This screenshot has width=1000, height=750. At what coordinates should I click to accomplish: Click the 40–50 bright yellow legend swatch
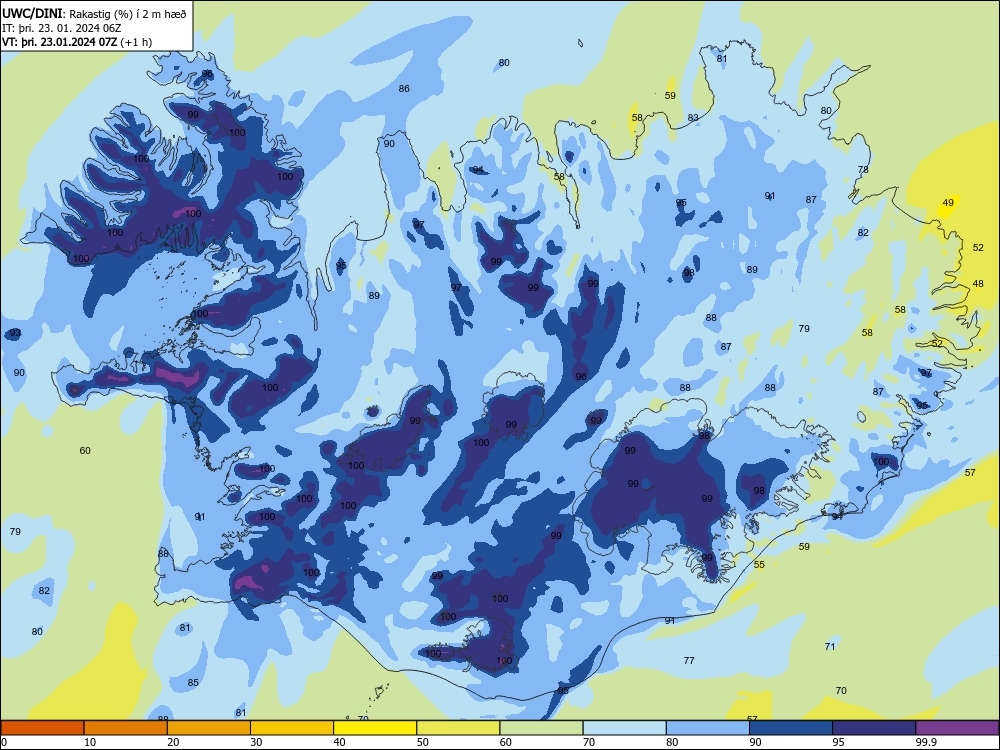pos(375,728)
